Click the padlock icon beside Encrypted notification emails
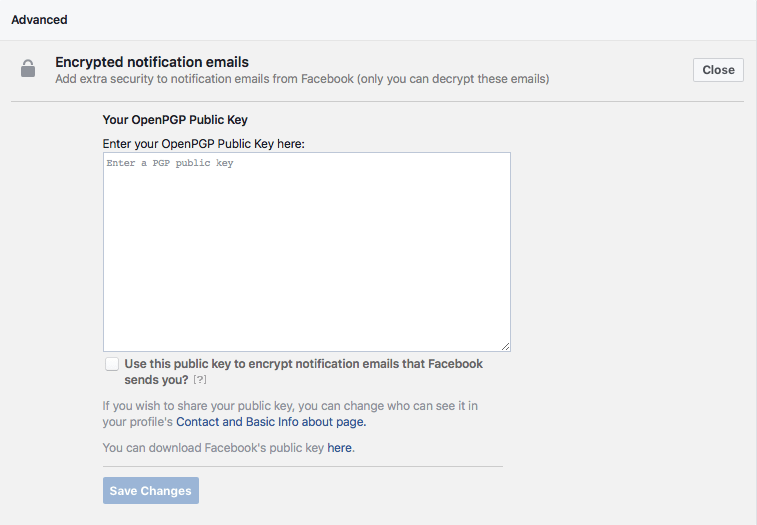This screenshot has height=525, width=757. 28,69
